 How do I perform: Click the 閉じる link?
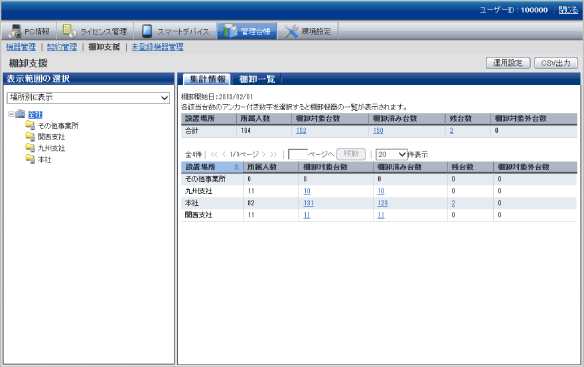click(568, 10)
